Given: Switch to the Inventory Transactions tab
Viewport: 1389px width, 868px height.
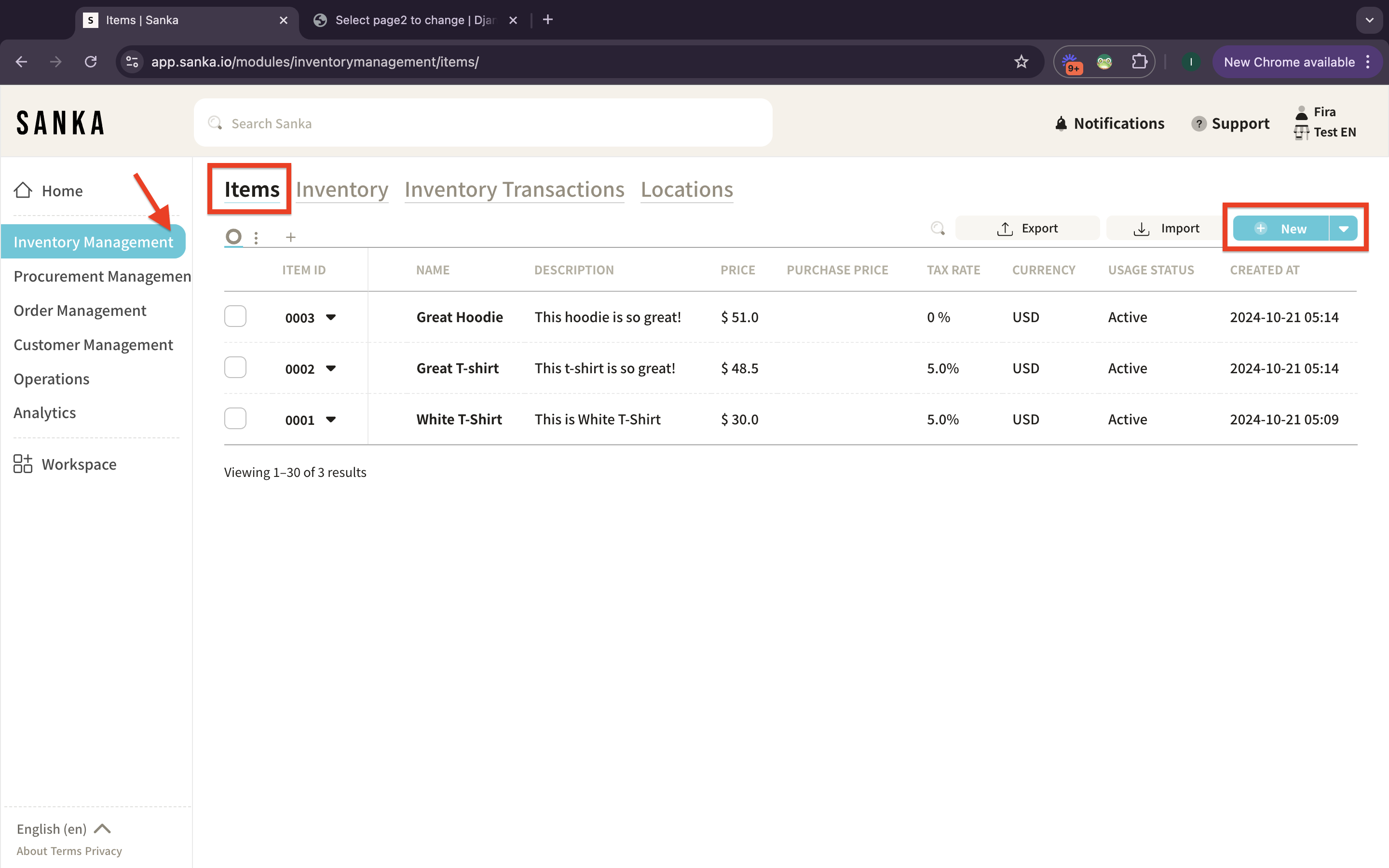Looking at the screenshot, I should [x=514, y=190].
